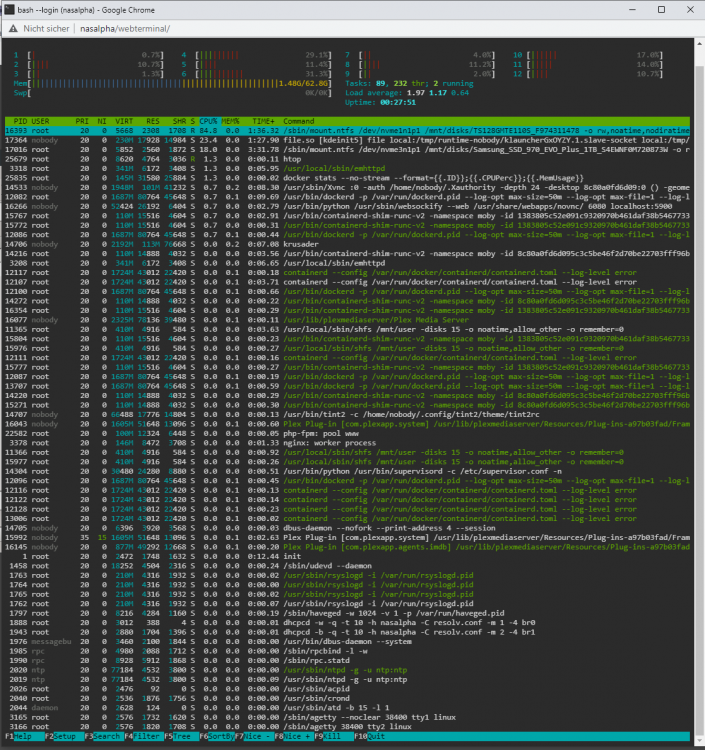This screenshot has width=705, height=750.
Task: Choose F4 Filter in htop footer
Action: (x=142, y=736)
